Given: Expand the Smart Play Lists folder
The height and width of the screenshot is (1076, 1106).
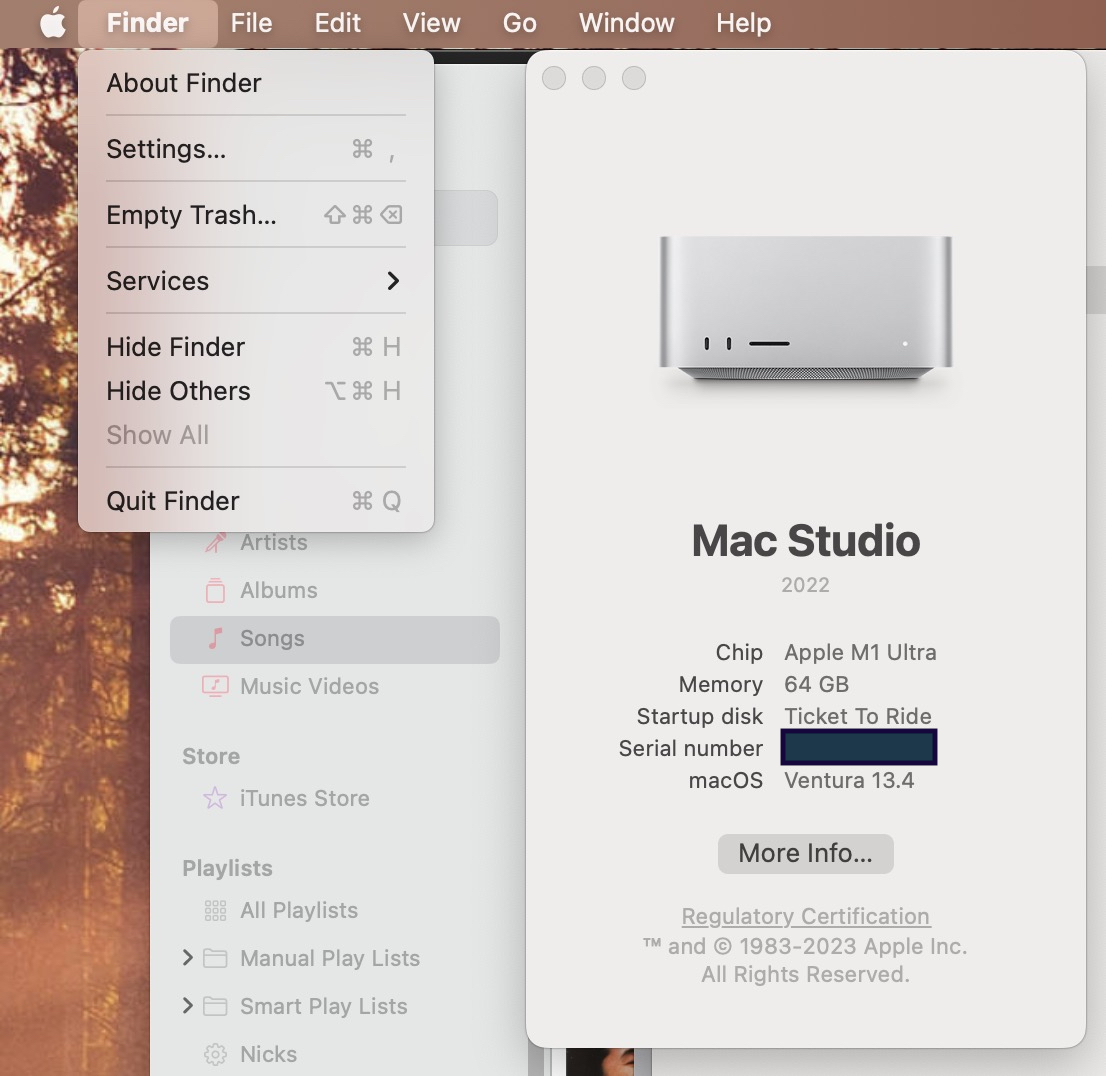Looking at the screenshot, I should pyautogui.click(x=188, y=1006).
